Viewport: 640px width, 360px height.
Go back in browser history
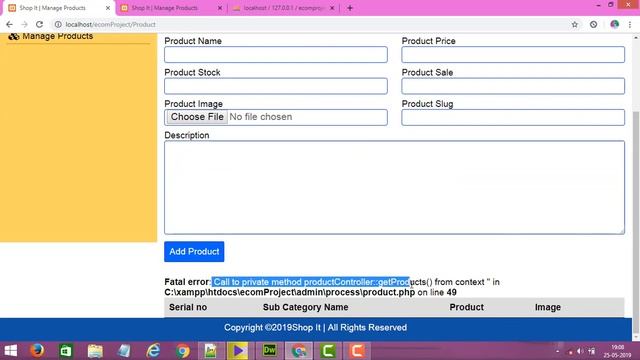9,24
